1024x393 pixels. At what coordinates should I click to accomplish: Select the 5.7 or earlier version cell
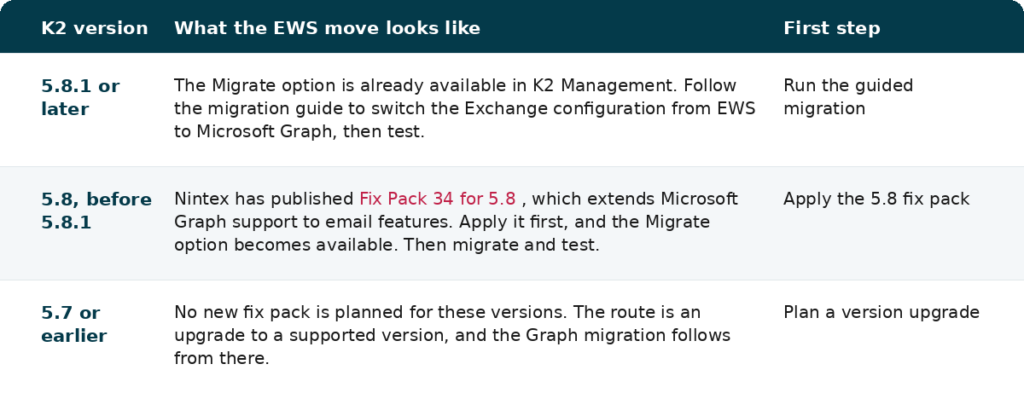coord(74,324)
